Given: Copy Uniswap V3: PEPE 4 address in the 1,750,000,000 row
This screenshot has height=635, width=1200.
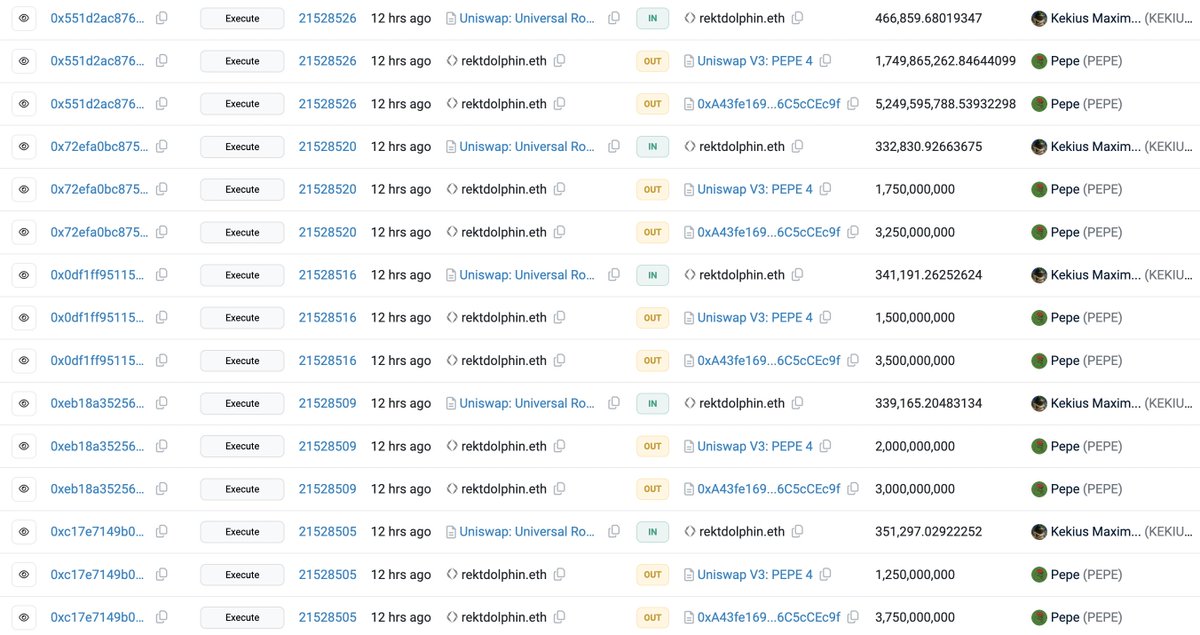Looking at the screenshot, I should (826, 189).
